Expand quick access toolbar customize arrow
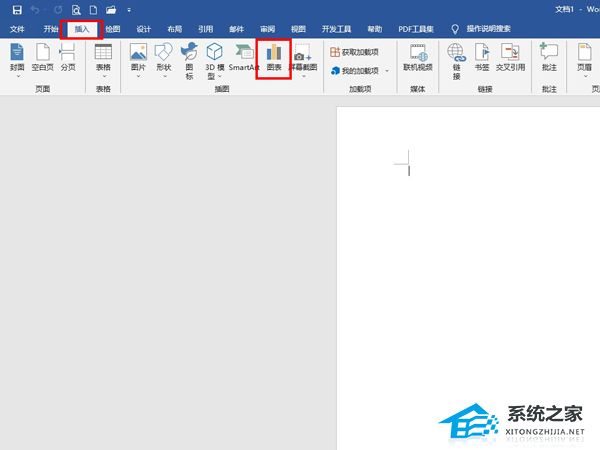The image size is (600, 450). pyautogui.click(x=129, y=10)
